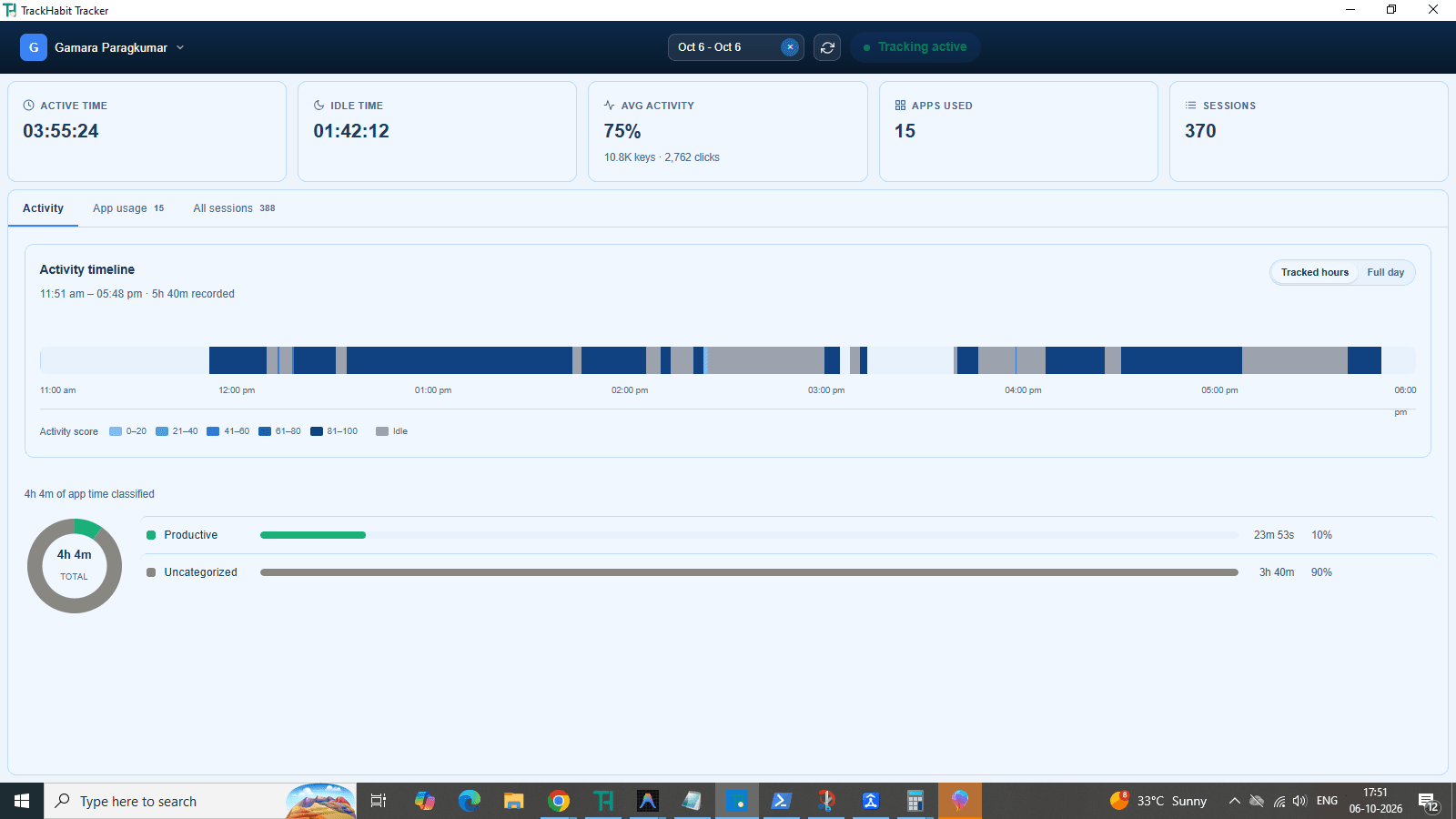Screen dimensions: 1456x819
Task: Switch to the App usage tab
Action: (128, 208)
